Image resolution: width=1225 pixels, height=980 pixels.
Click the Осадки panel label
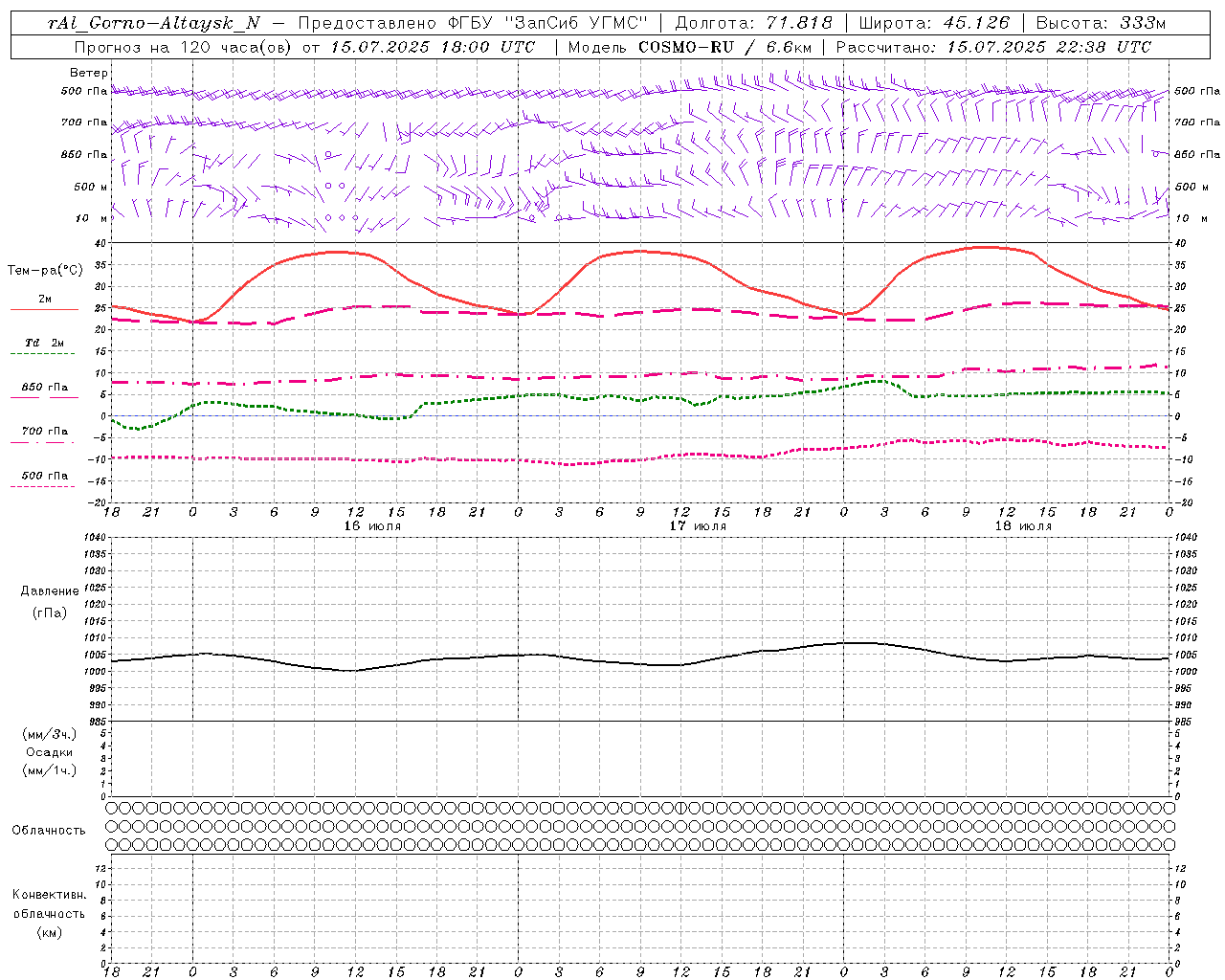tap(49, 752)
